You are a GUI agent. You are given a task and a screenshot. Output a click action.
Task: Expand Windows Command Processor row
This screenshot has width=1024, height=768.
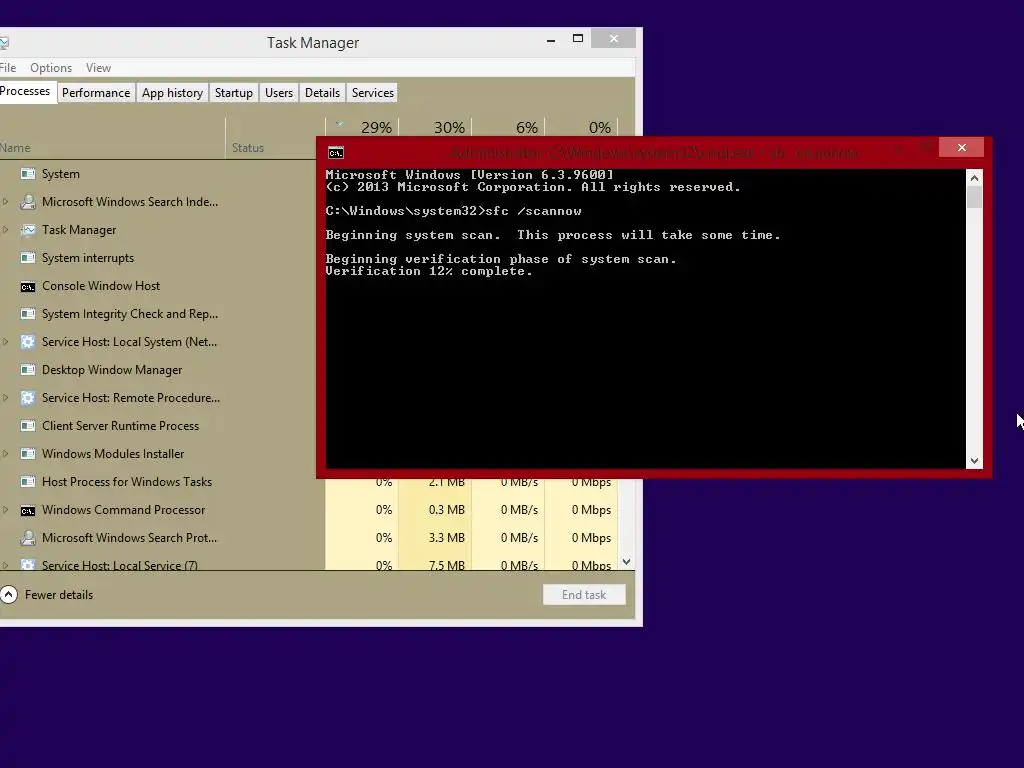(x=5, y=510)
